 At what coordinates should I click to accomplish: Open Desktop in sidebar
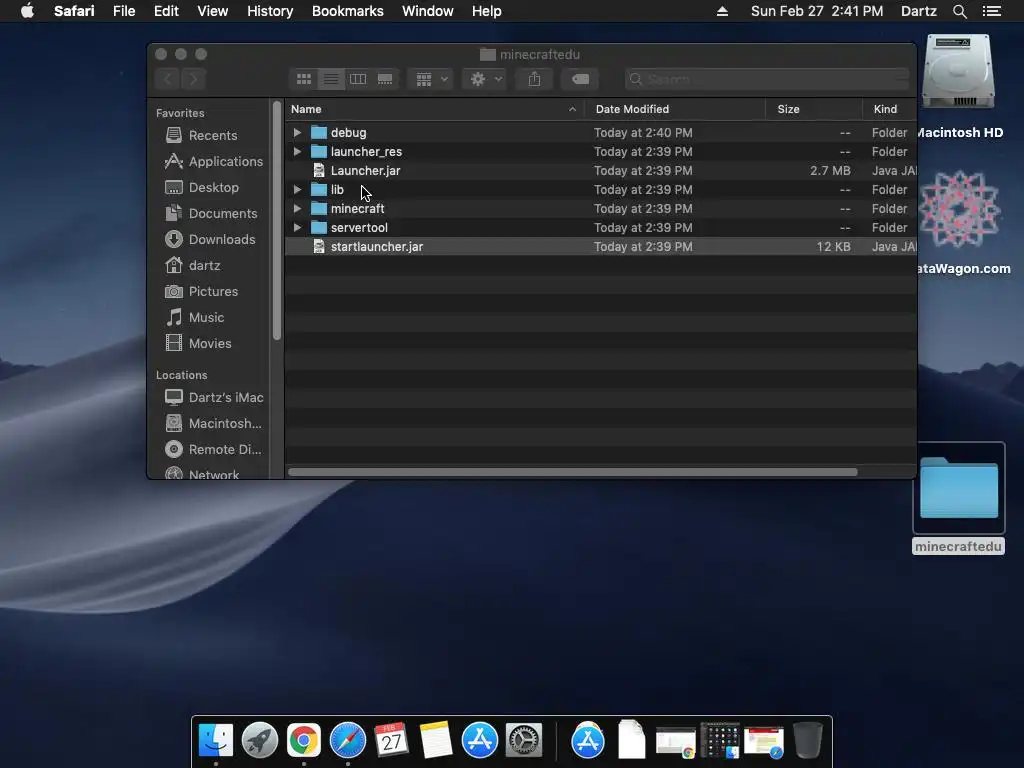[x=202, y=187]
